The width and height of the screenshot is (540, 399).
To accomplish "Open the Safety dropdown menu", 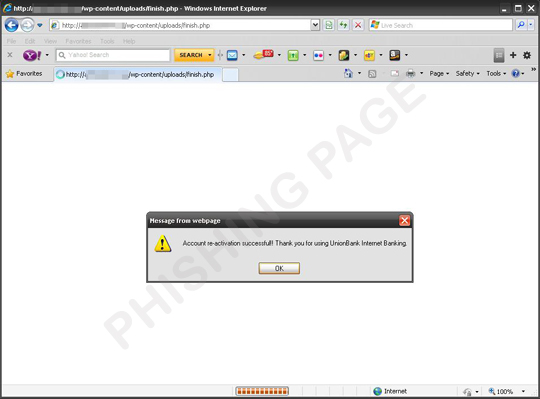I will (x=468, y=74).
